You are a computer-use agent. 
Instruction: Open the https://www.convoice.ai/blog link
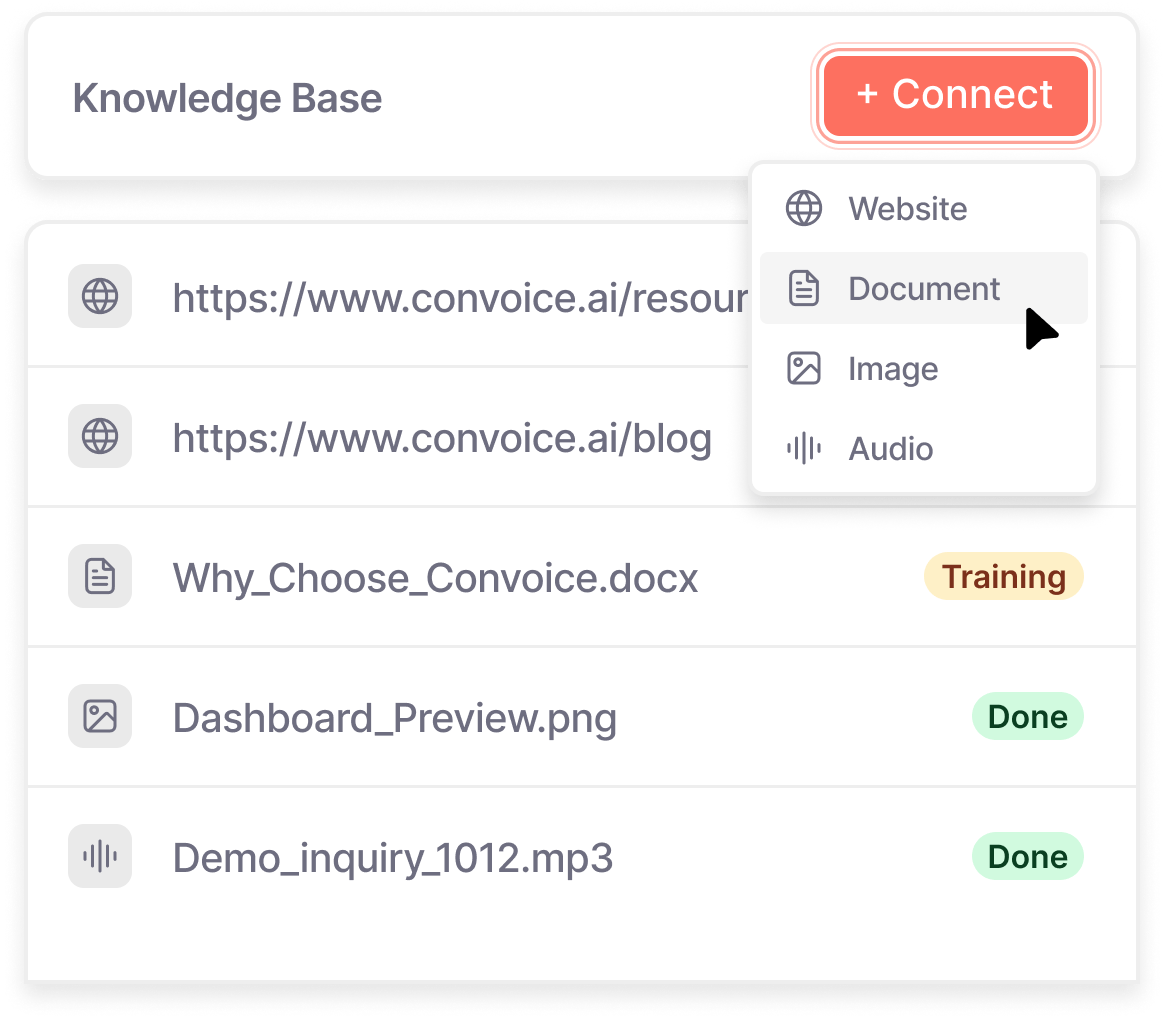coord(442,437)
